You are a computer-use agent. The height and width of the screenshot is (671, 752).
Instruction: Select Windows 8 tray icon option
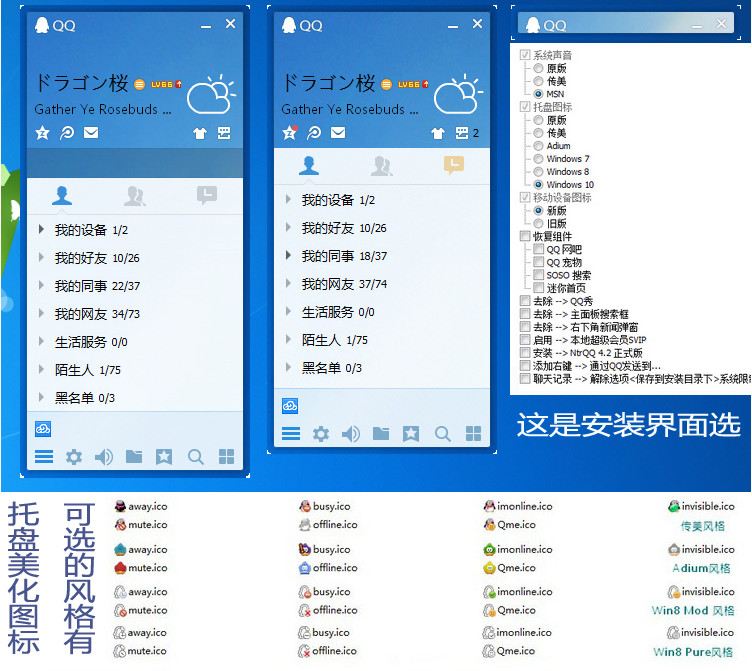click(538, 172)
